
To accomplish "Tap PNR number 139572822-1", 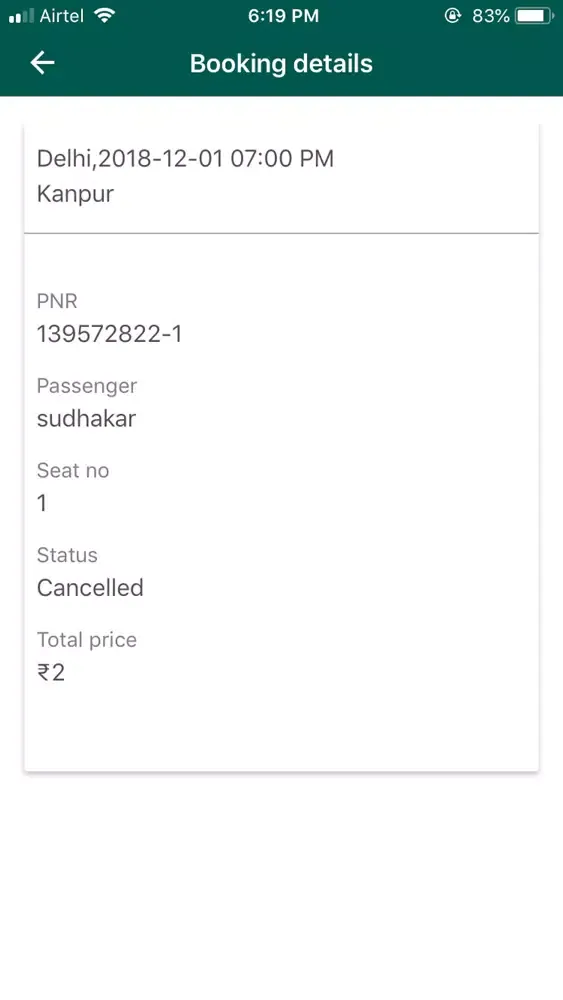I will tap(110, 334).
